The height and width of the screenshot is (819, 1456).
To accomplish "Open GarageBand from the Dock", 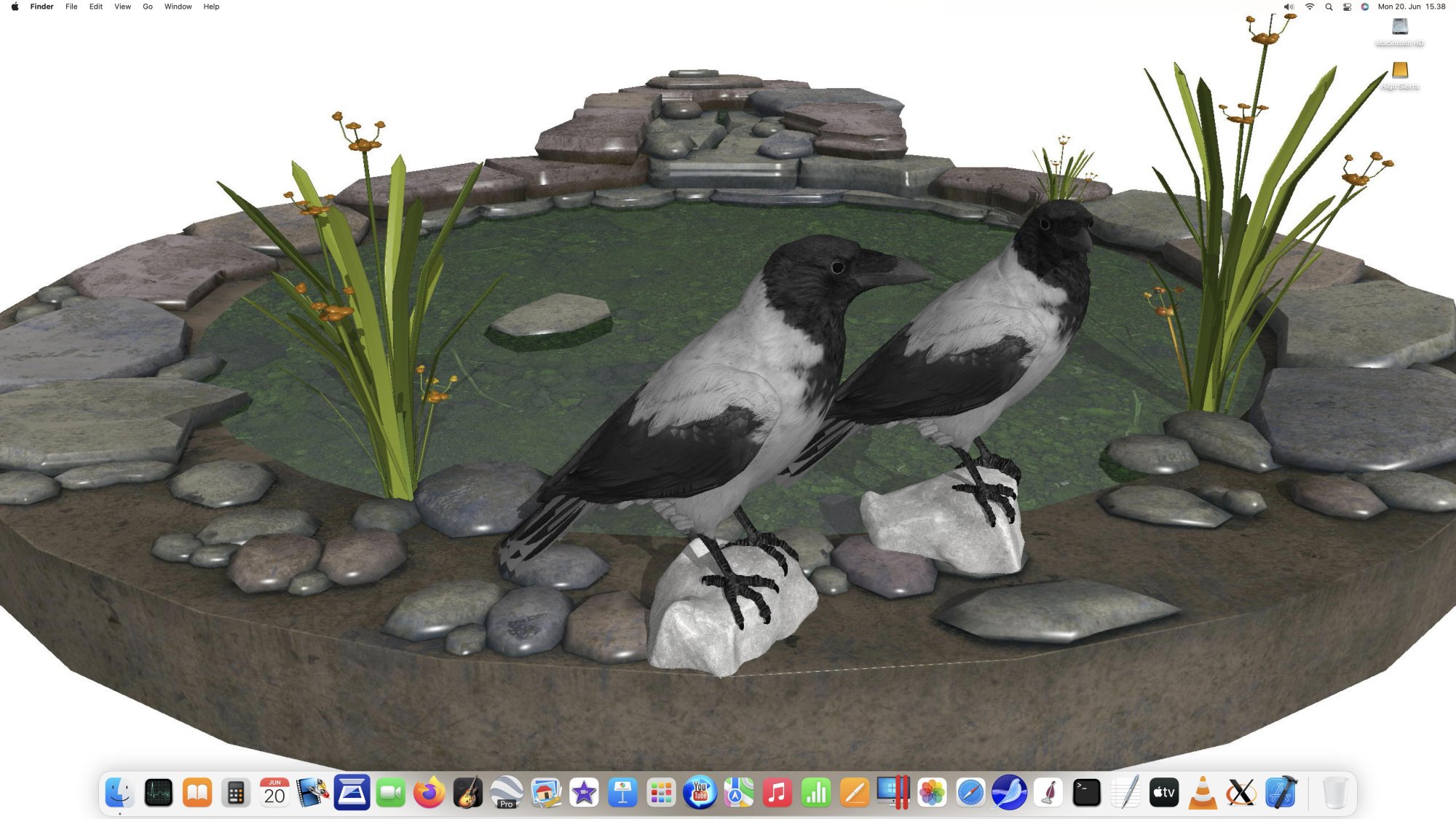I will (x=467, y=792).
